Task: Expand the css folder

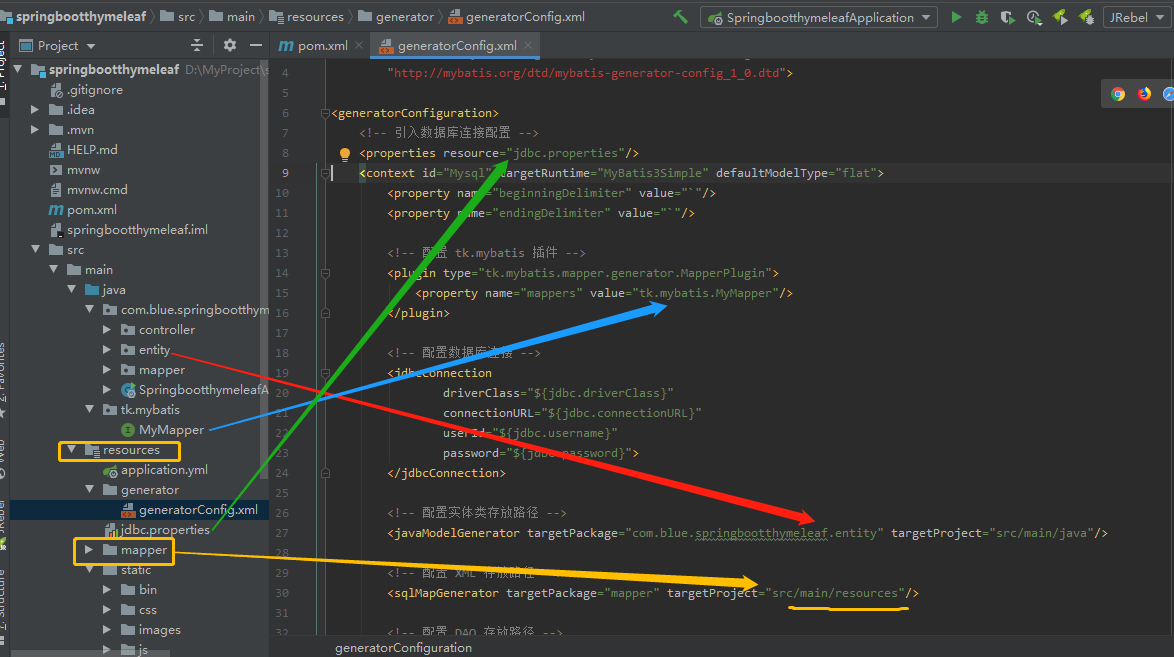Action: point(107,610)
